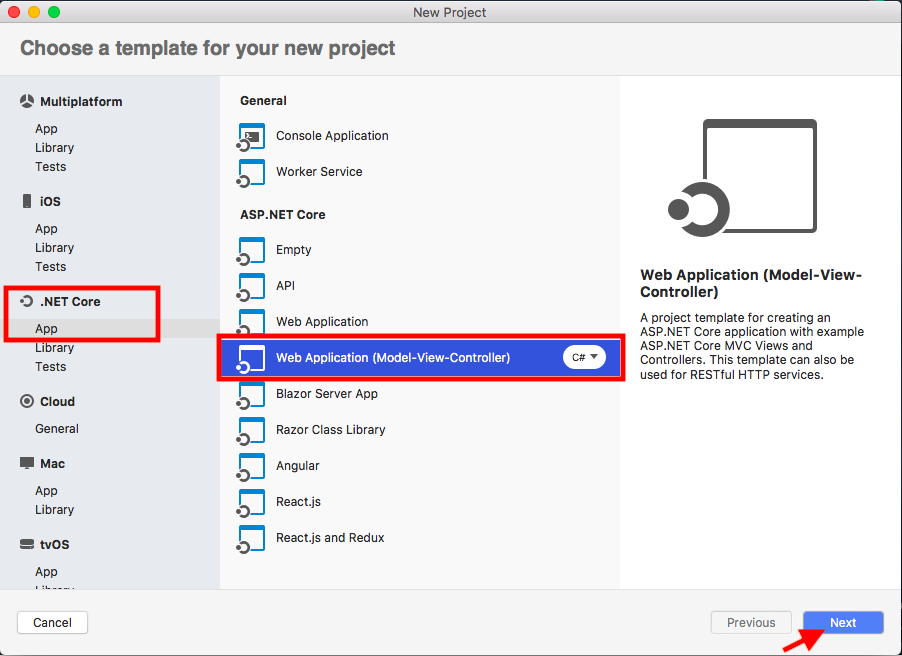Click the Cloud category icon

[26, 401]
